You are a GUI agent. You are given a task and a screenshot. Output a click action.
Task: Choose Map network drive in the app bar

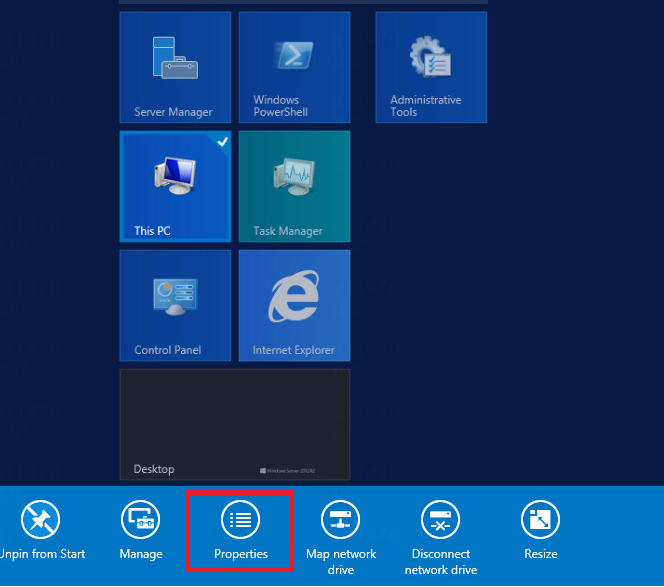[x=340, y=537]
